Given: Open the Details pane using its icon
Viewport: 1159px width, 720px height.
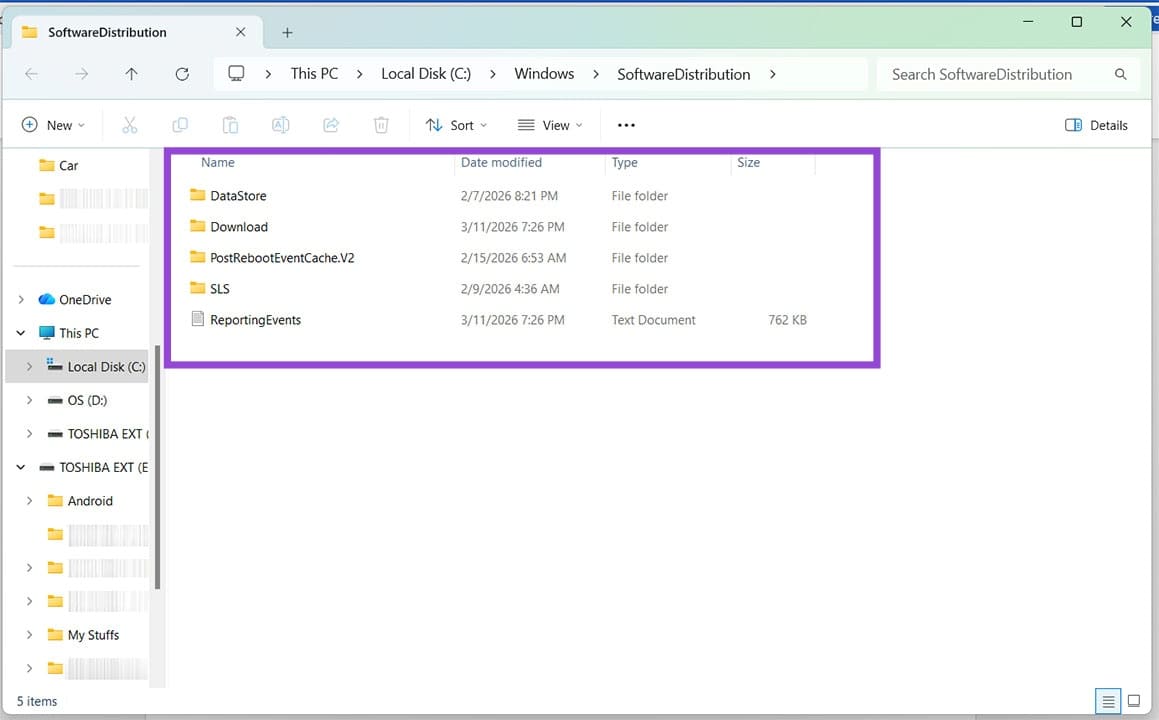Looking at the screenshot, I should point(1096,124).
